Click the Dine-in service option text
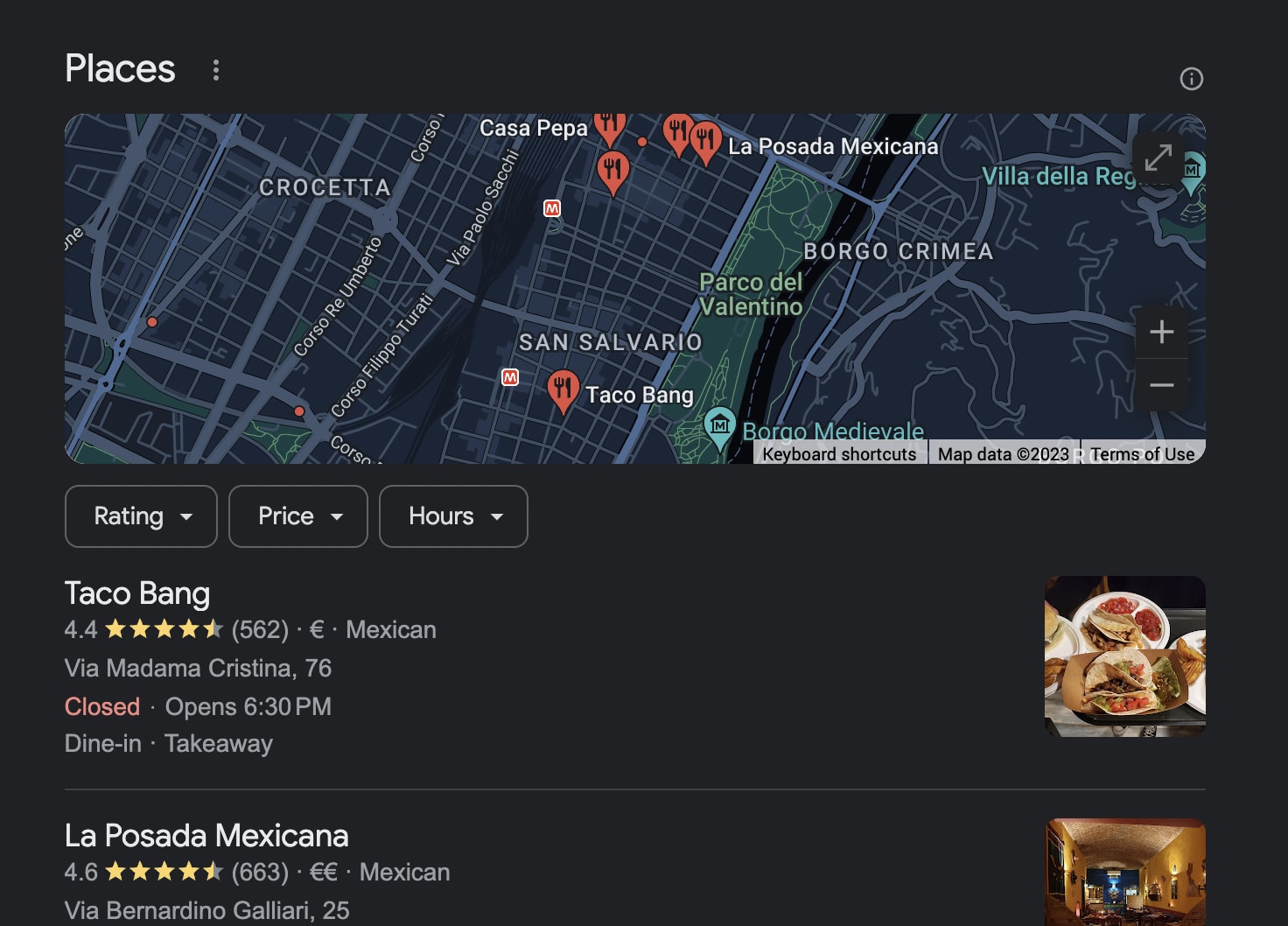Image resolution: width=1288 pixels, height=926 pixels. tap(103, 744)
